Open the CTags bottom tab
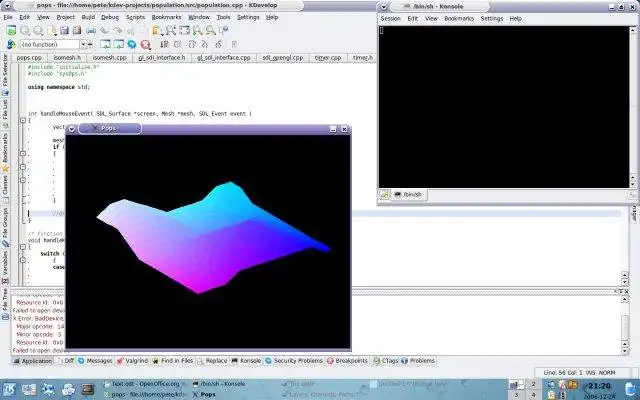This screenshot has width=640, height=400. point(386,361)
